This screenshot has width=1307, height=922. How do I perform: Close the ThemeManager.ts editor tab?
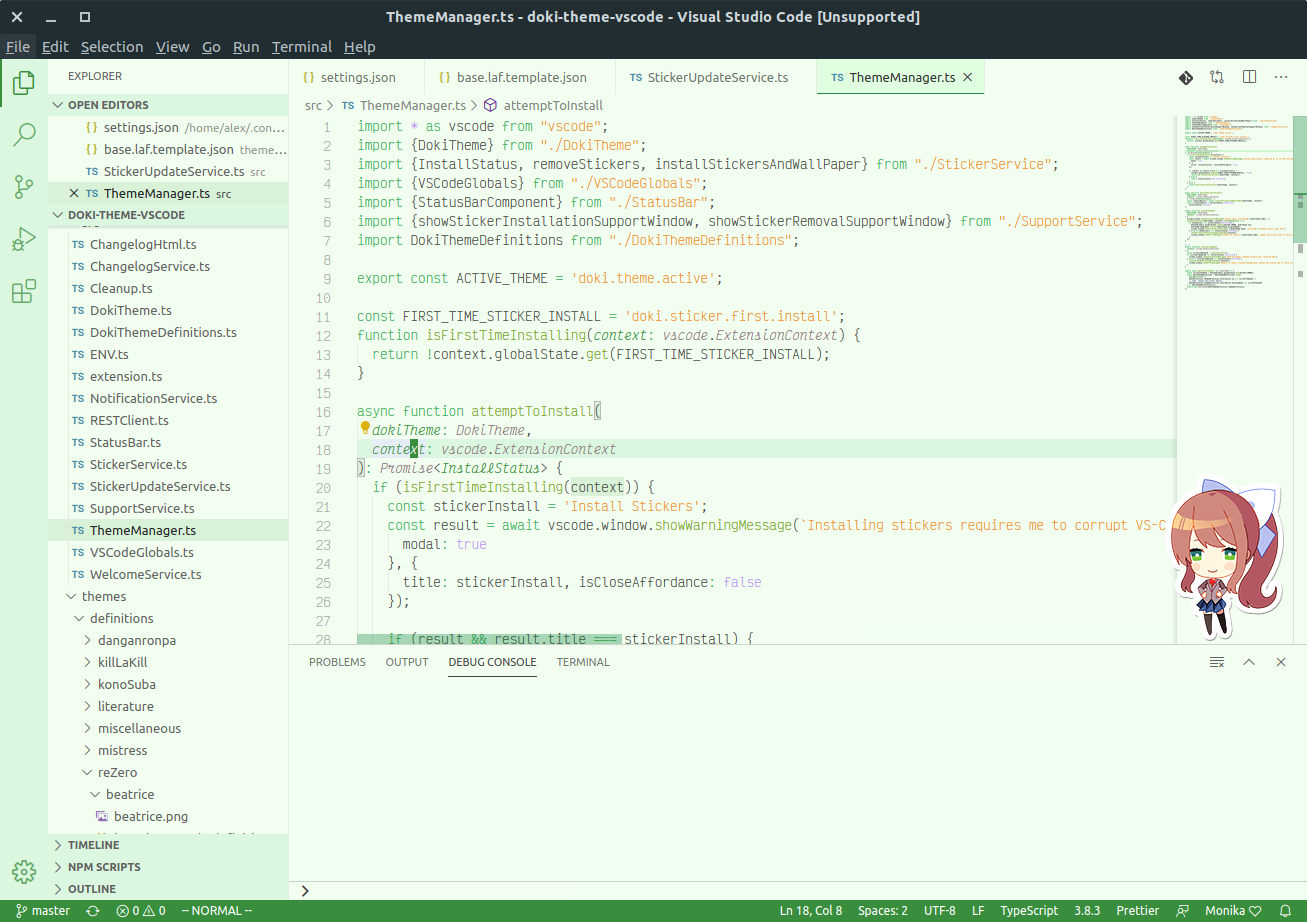pyautogui.click(x=967, y=77)
